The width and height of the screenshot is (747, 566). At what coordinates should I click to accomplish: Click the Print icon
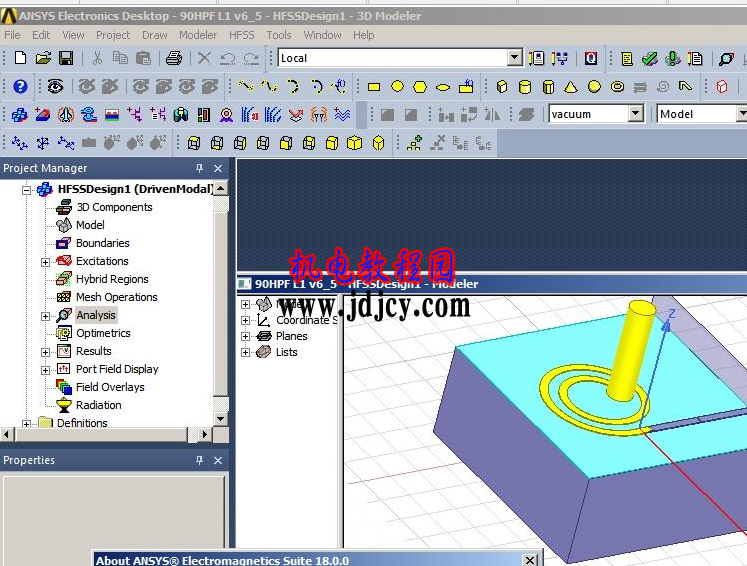pyautogui.click(x=173, y=58)
